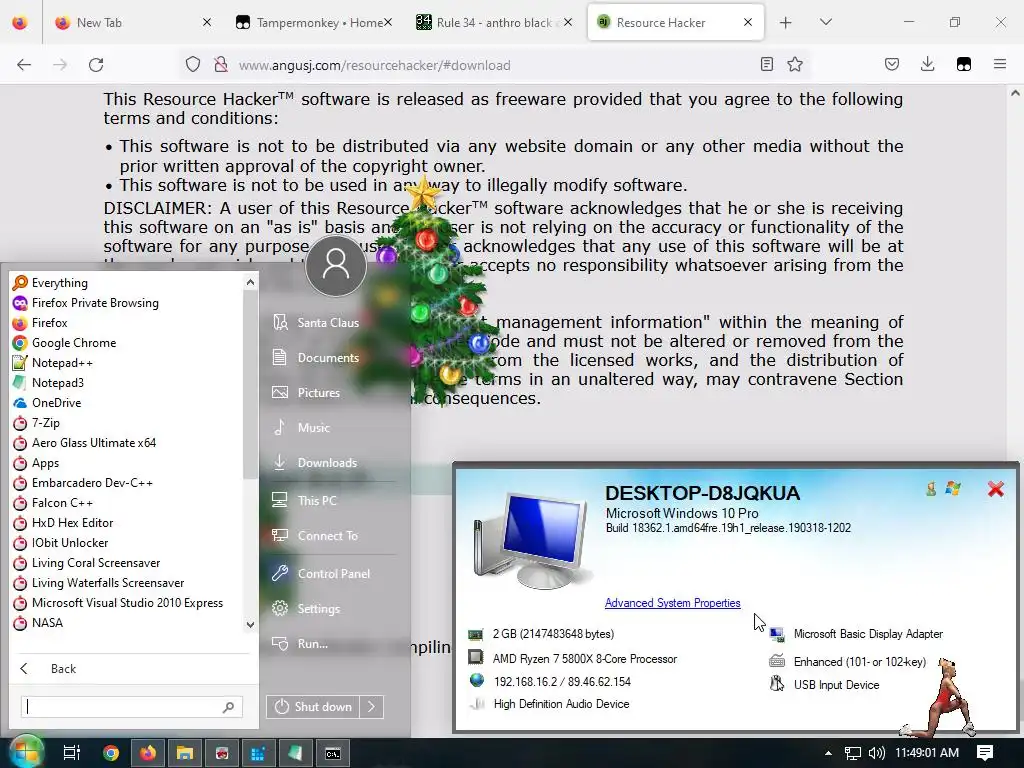Launch Firefox Private Browsing from programs list
The height and width of the screenshot is (768, 1024).
pyautogui.click(x=86, y=303)
